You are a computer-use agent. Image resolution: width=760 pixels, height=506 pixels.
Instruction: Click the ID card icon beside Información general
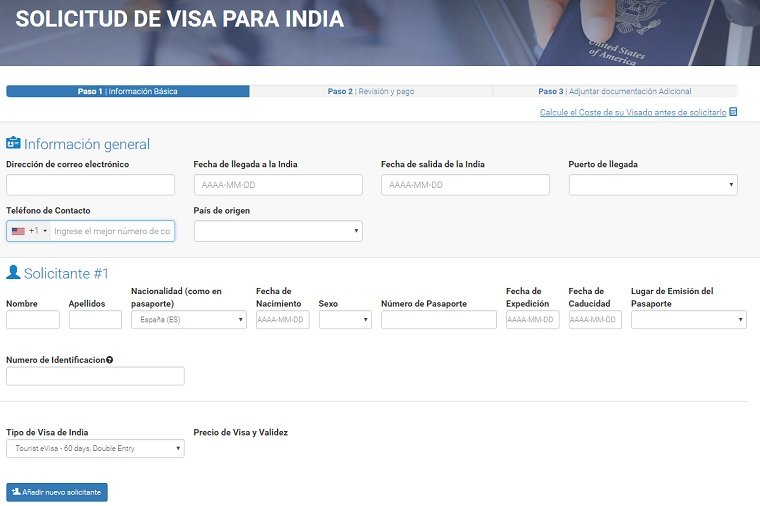pos(13,143)
